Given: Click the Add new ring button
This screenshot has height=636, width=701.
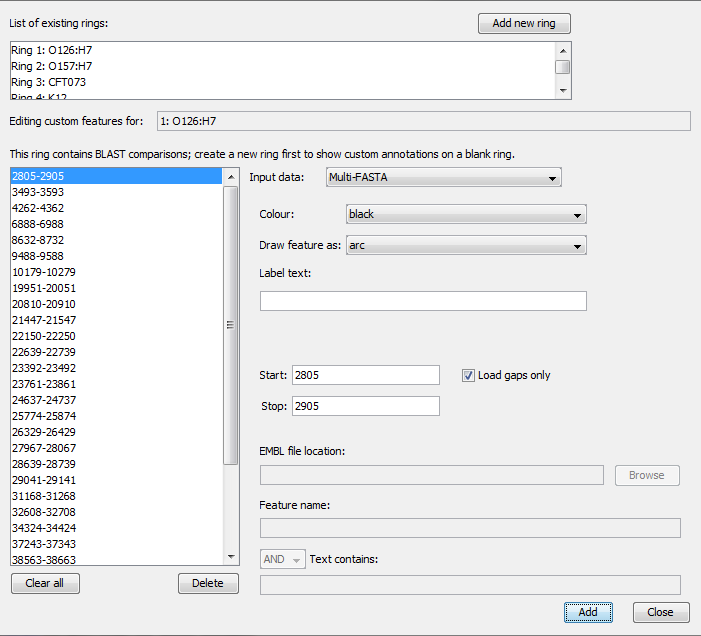Looking at the screenshot, I should [x=524, y=23].
